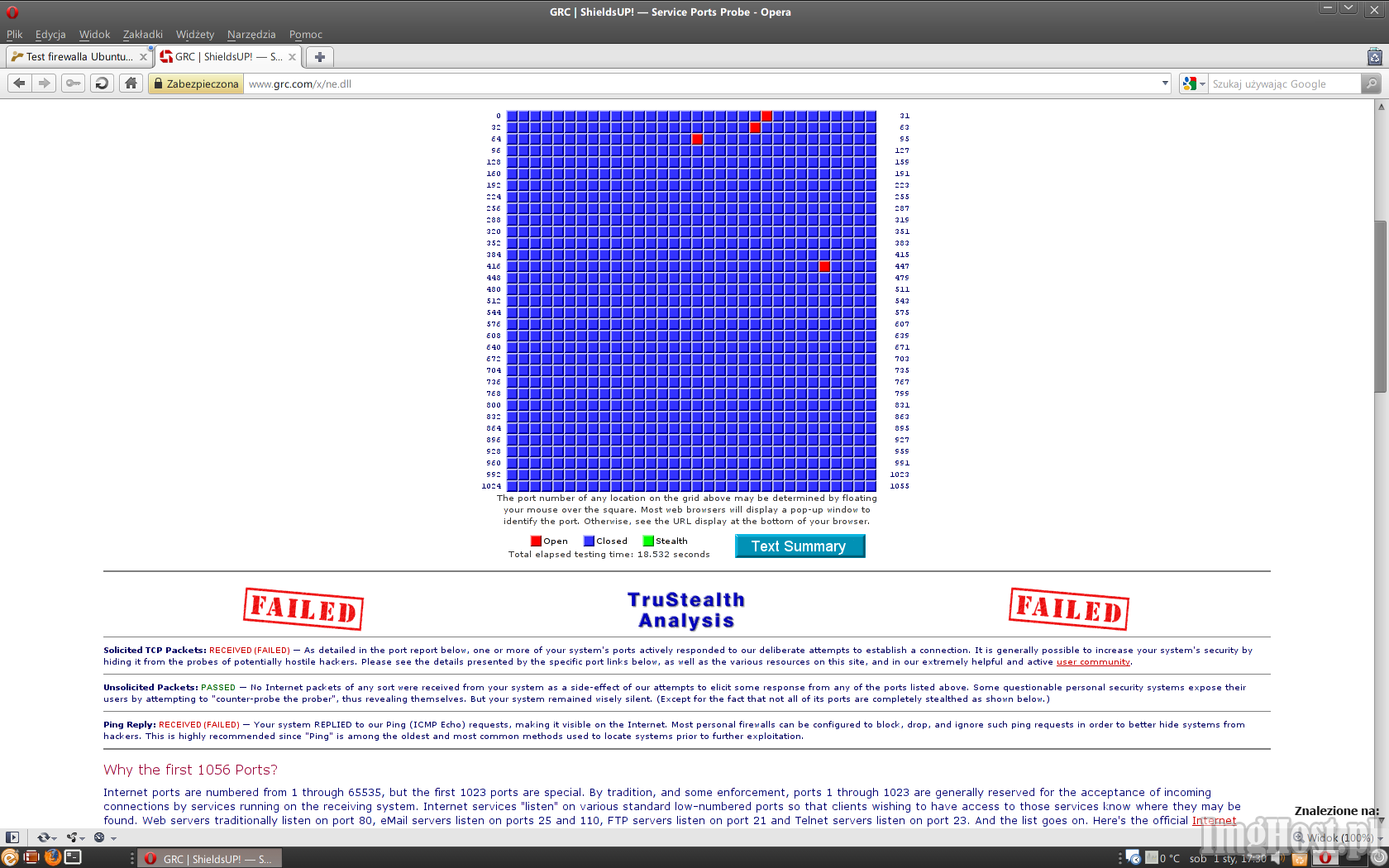Click the red Open legend swatch

536,541
